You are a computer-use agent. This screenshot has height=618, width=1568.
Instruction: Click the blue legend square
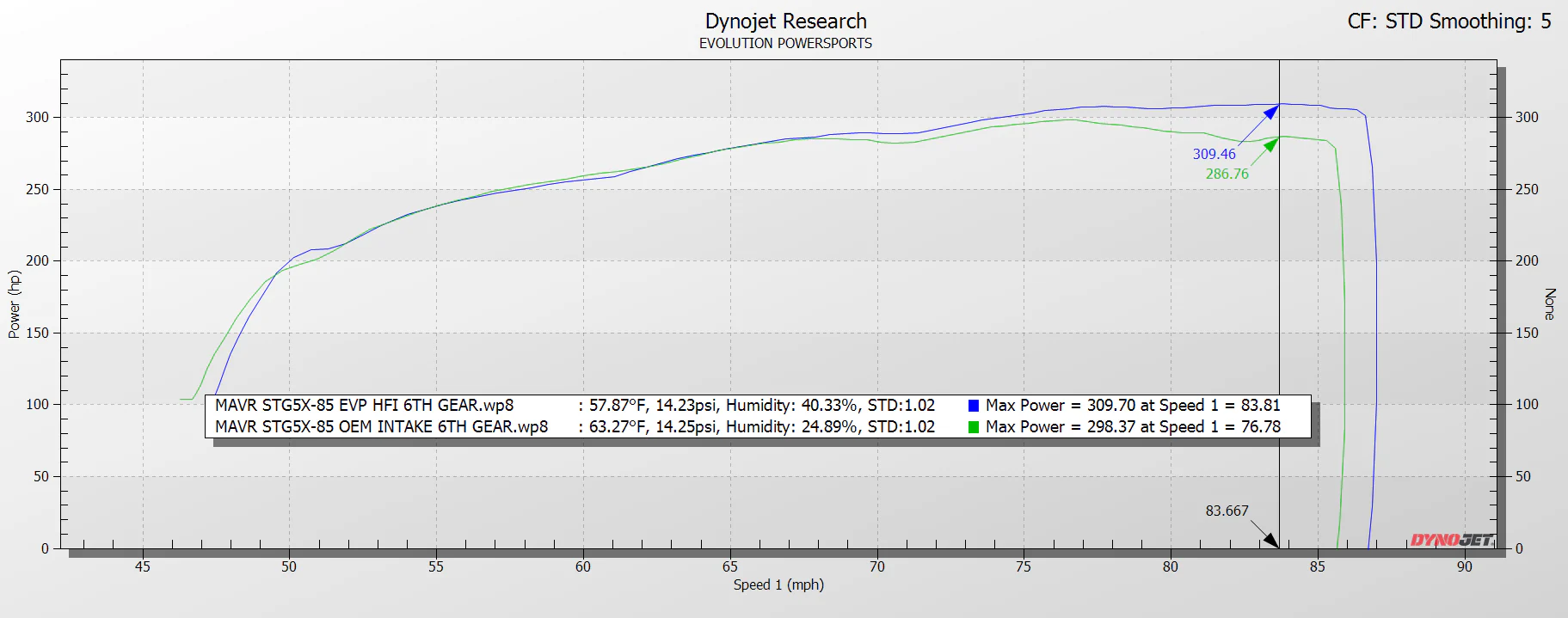[x=974, y=406]
